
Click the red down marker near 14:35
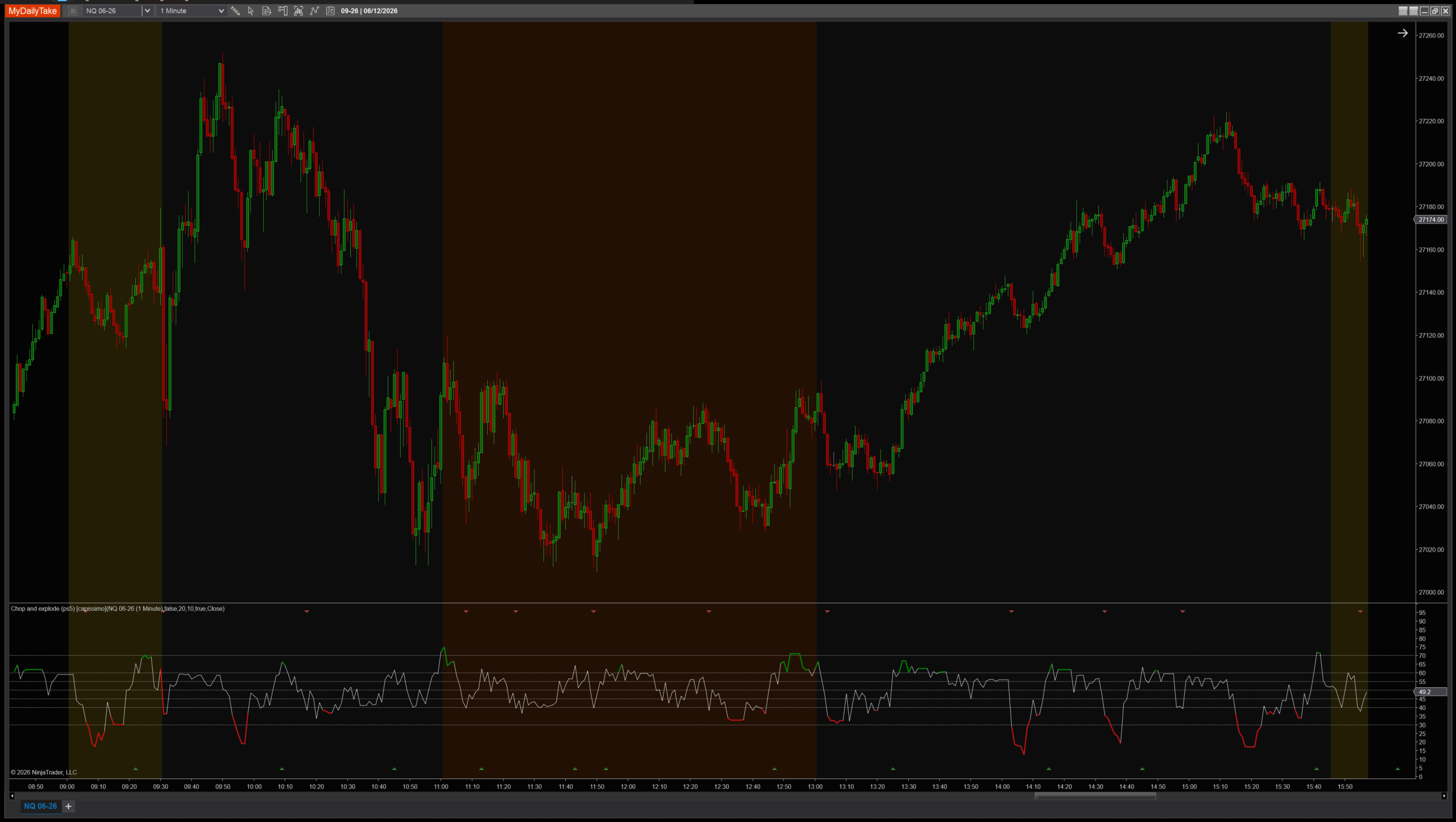click(x=1104, y=612)
